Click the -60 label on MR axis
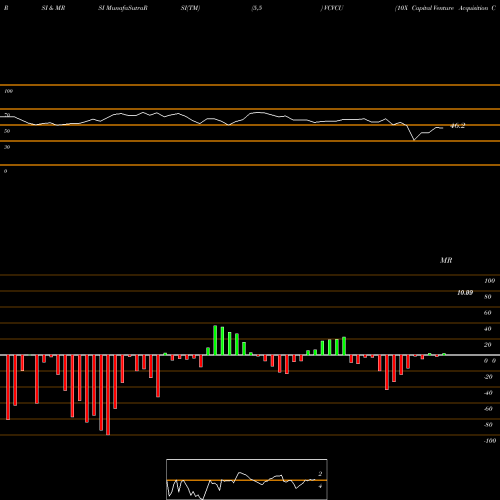The width and height of the screenshot is (500, 500). tap(488, 409)
